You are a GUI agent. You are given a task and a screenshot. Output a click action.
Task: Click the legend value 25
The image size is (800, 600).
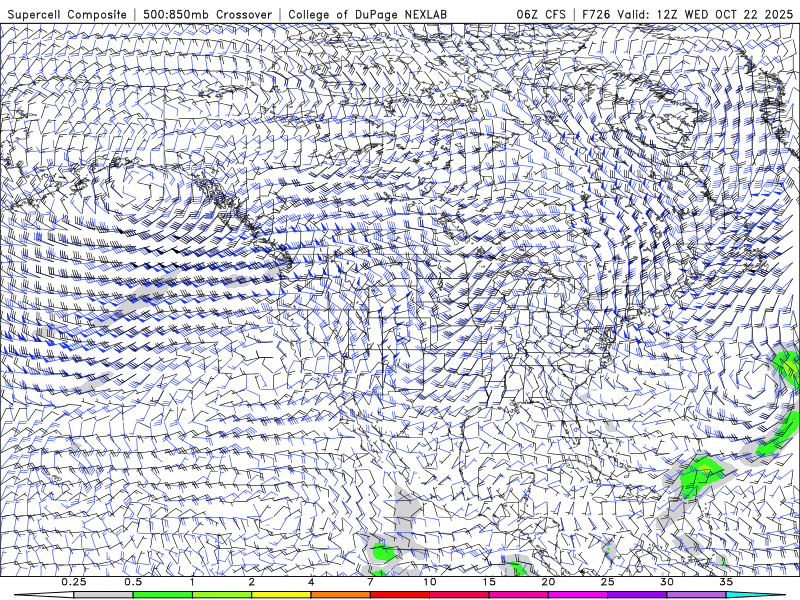click(x=607, y=582)
